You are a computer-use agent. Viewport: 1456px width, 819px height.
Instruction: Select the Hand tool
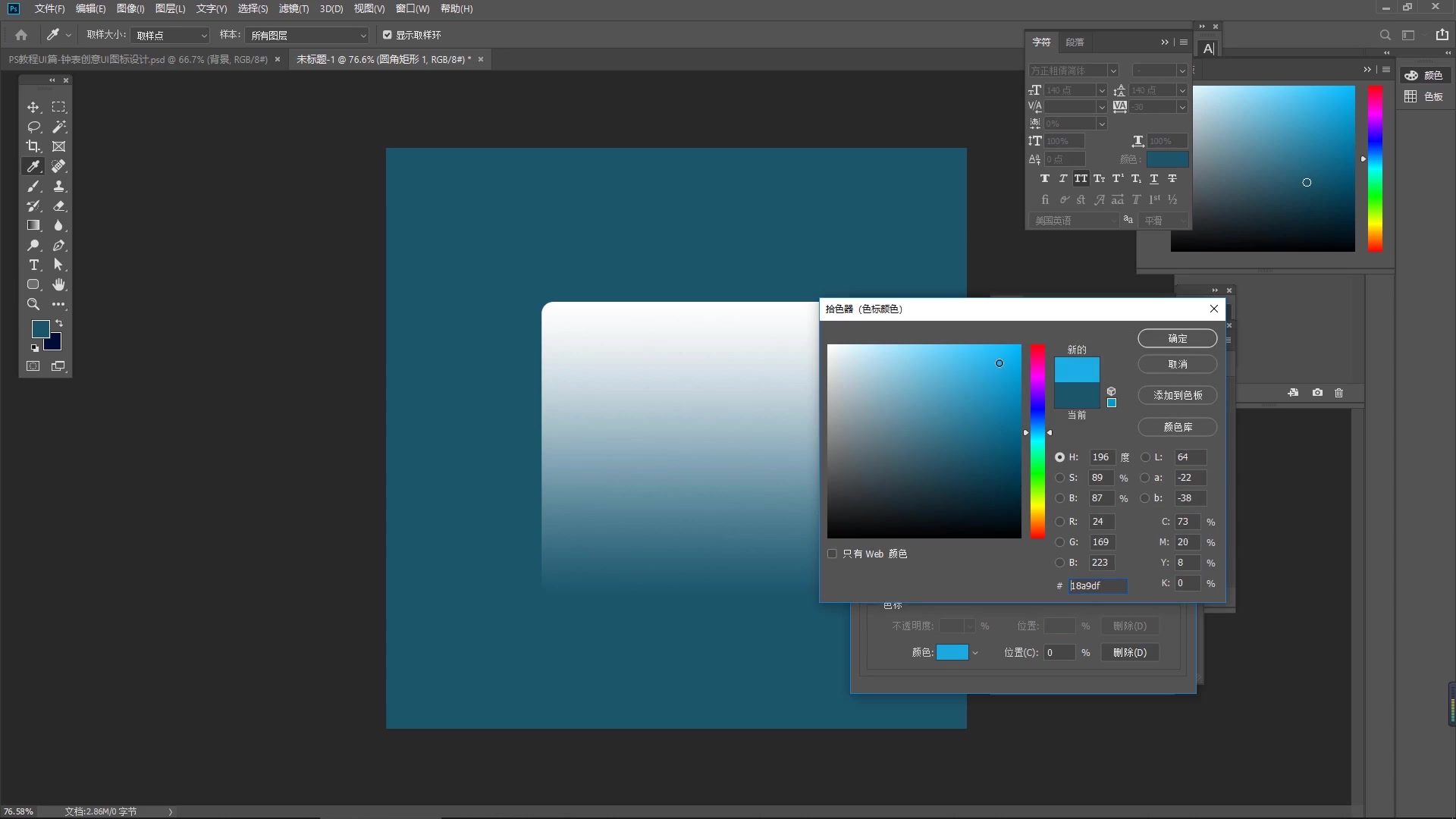coord(58,284)
